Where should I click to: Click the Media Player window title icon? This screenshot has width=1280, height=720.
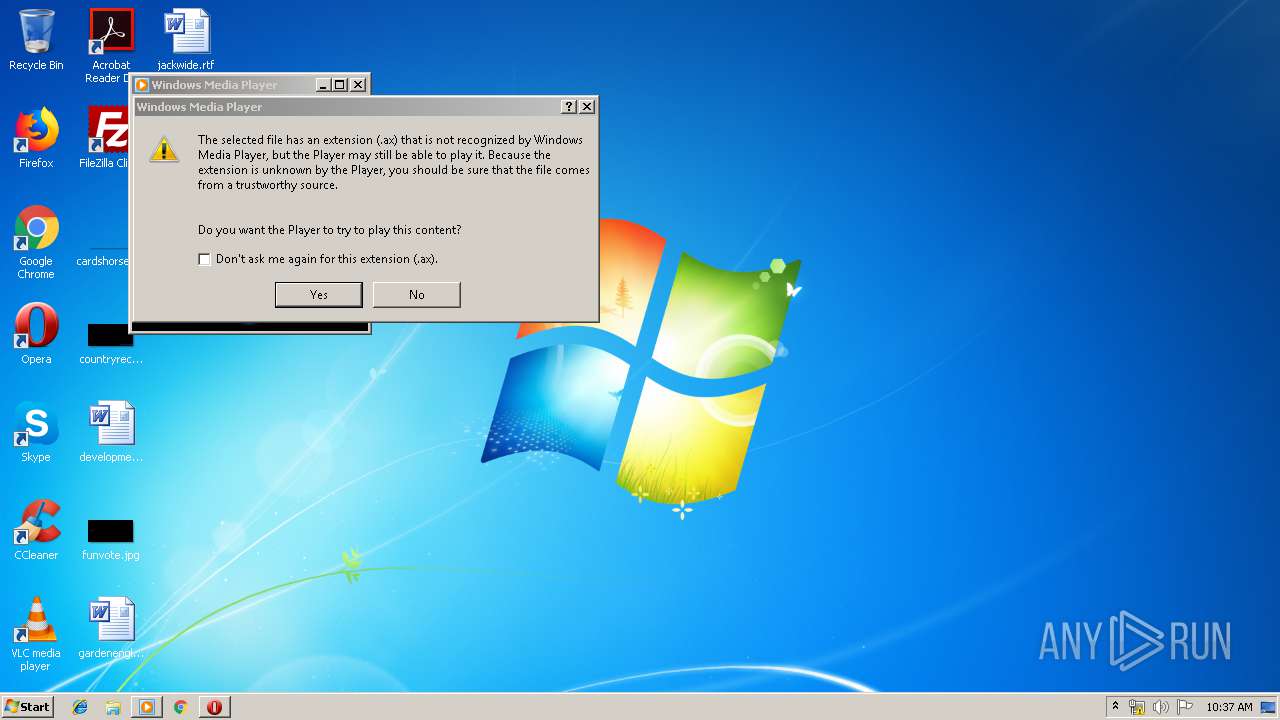point(142,85)
